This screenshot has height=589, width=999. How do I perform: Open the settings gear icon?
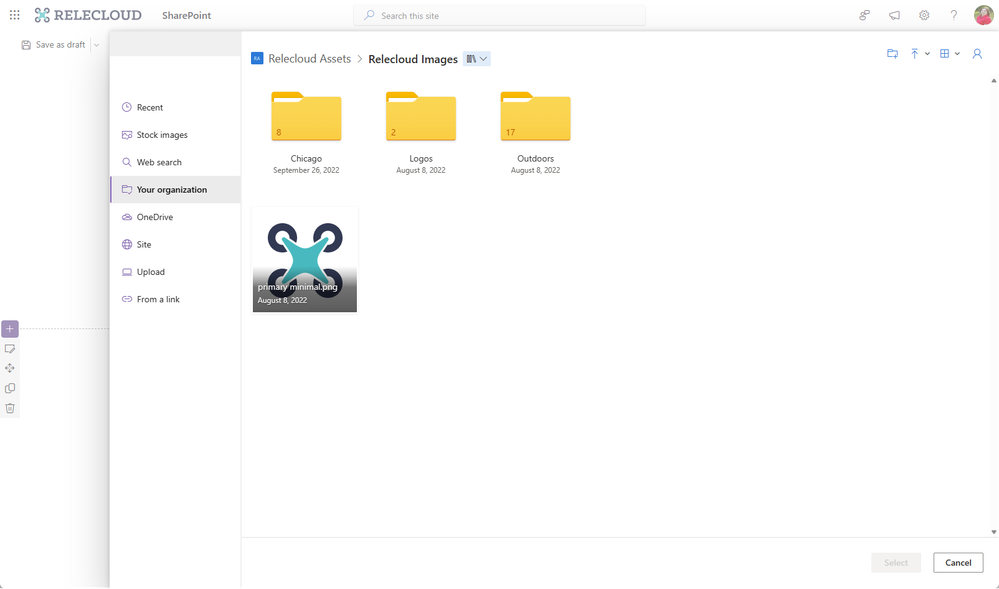pos(924,15)
